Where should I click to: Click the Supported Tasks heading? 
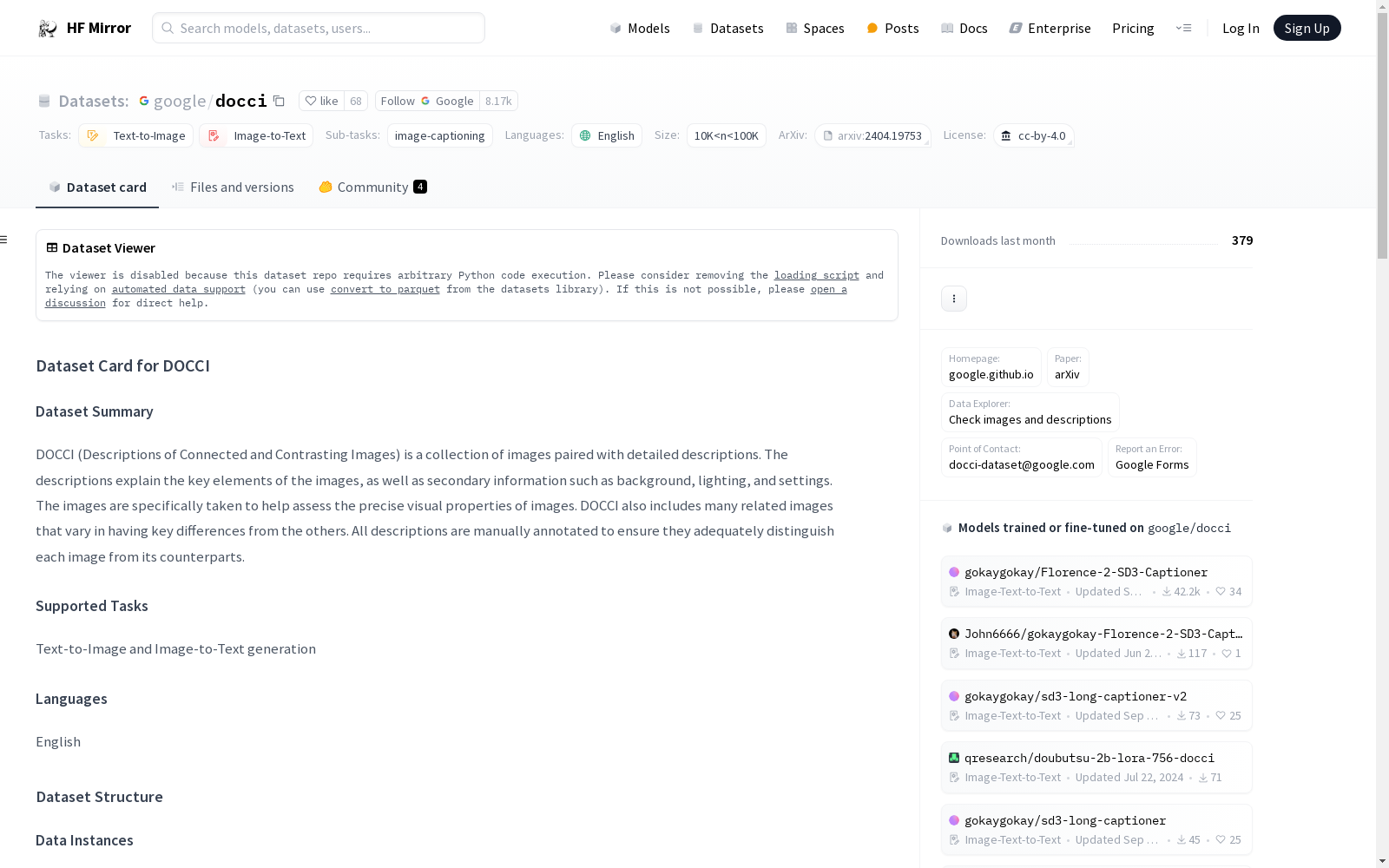(x=92, y=606)
